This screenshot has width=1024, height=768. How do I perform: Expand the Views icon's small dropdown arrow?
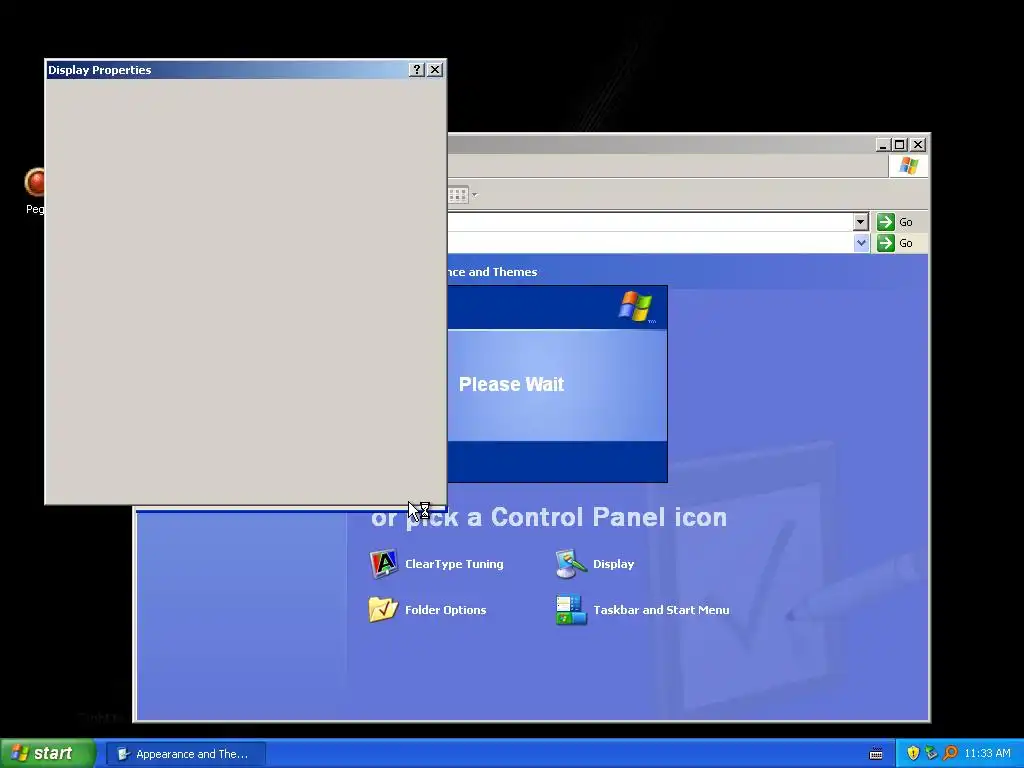coord(475,195)
